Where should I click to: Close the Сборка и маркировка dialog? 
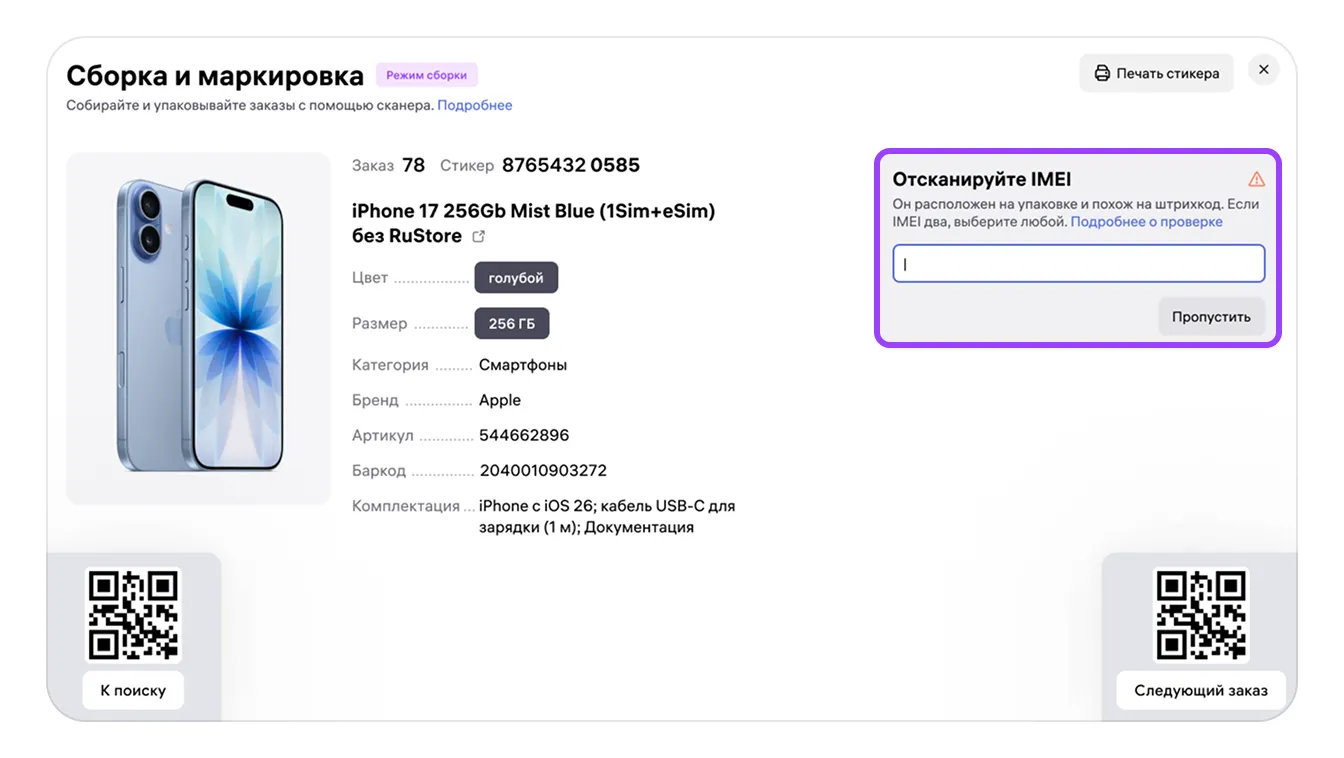coord(1264,70)
